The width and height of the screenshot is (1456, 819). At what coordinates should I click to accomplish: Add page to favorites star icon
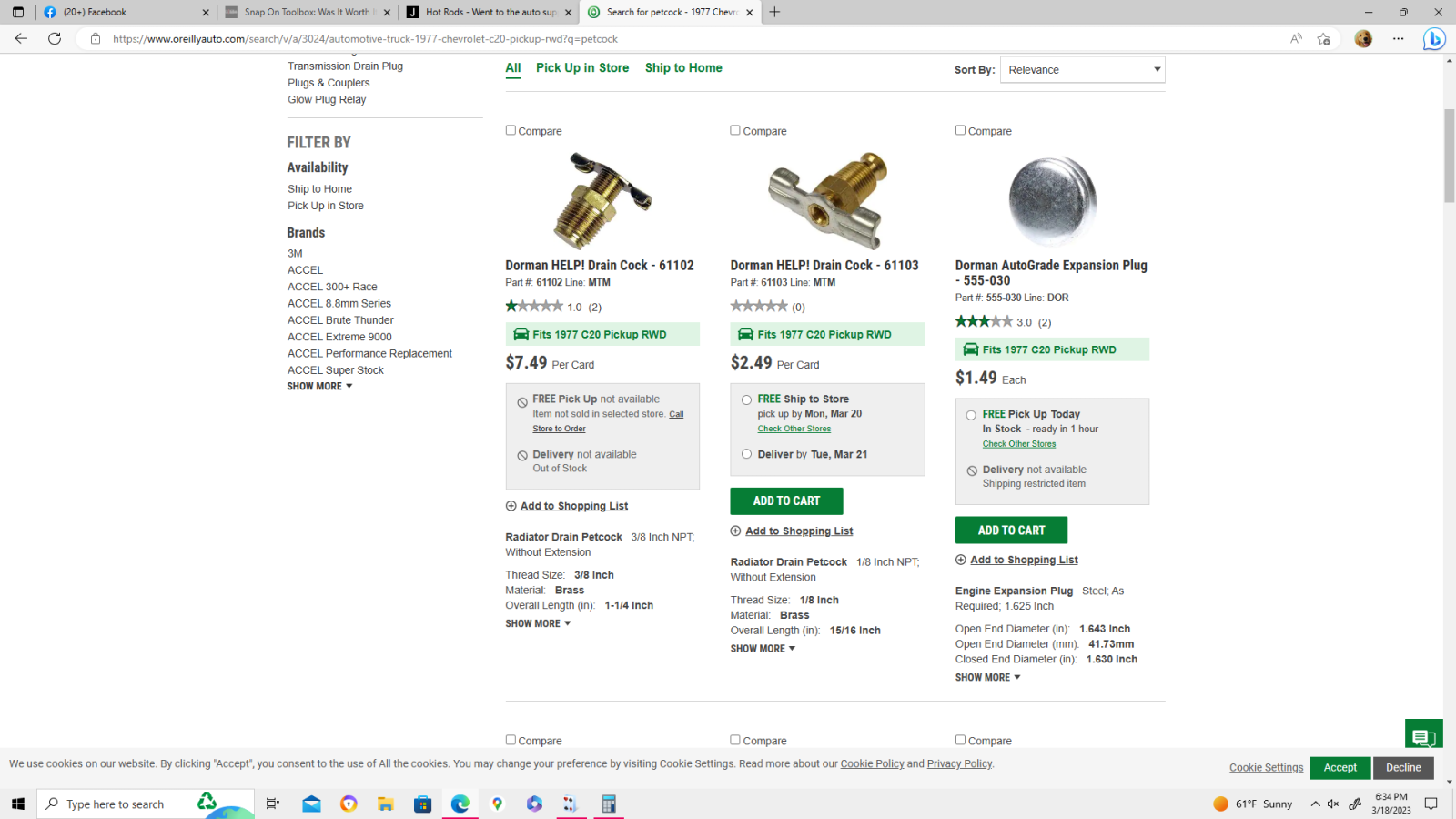(x=1323, y=38)
